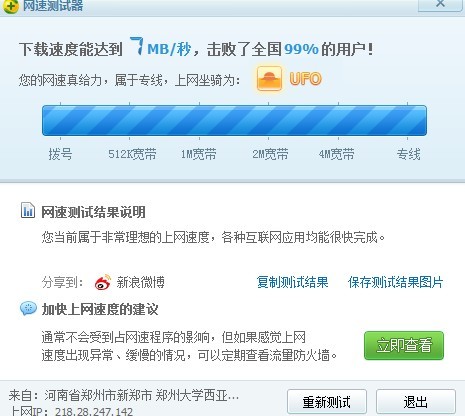
Task: Click the speech bubble suggestion icon
Action: click(28, 308)
